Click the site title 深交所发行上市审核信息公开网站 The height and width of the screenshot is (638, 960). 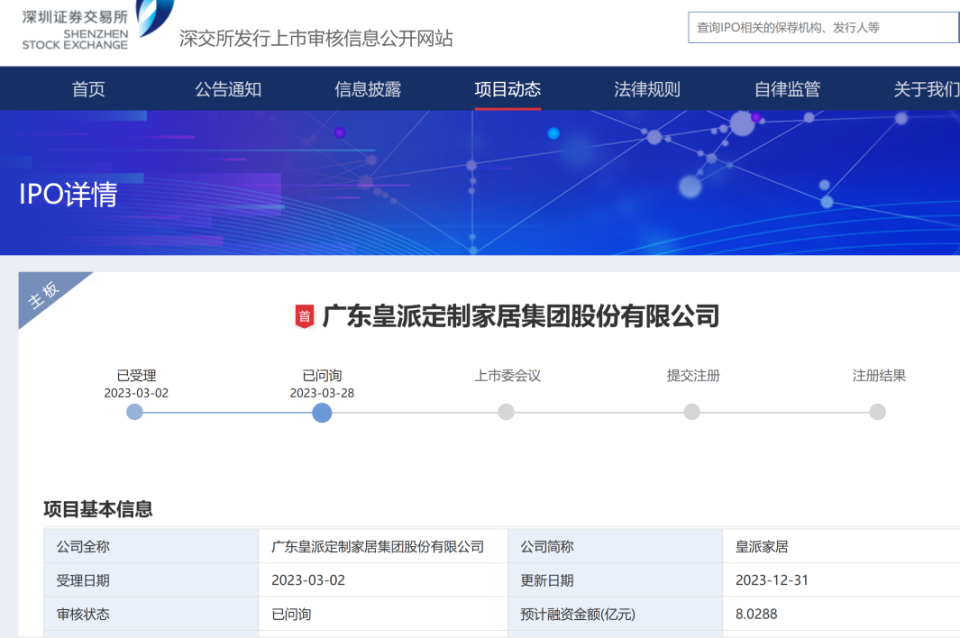[316, 39]
